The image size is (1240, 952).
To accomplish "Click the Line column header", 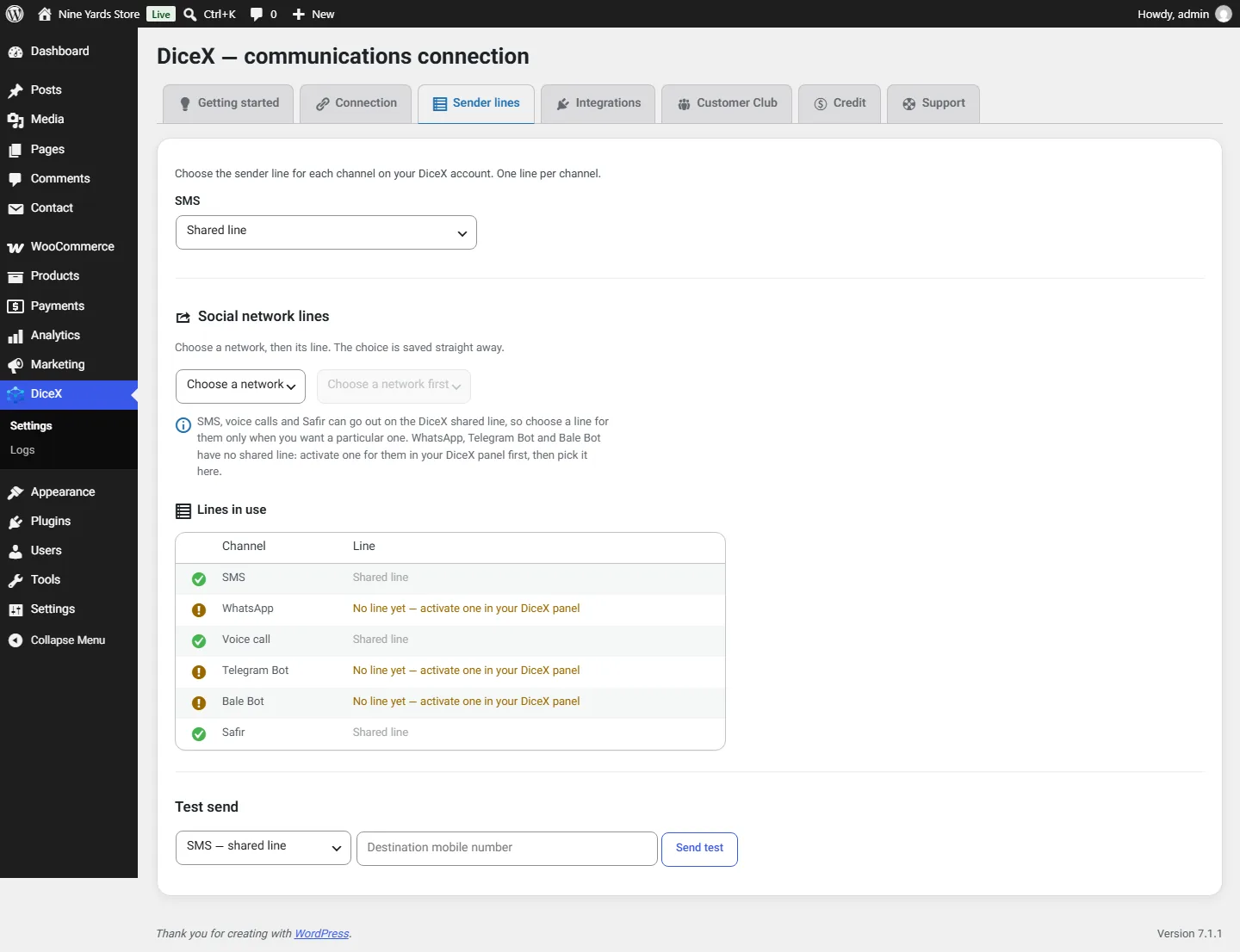I will click(364, 547).
